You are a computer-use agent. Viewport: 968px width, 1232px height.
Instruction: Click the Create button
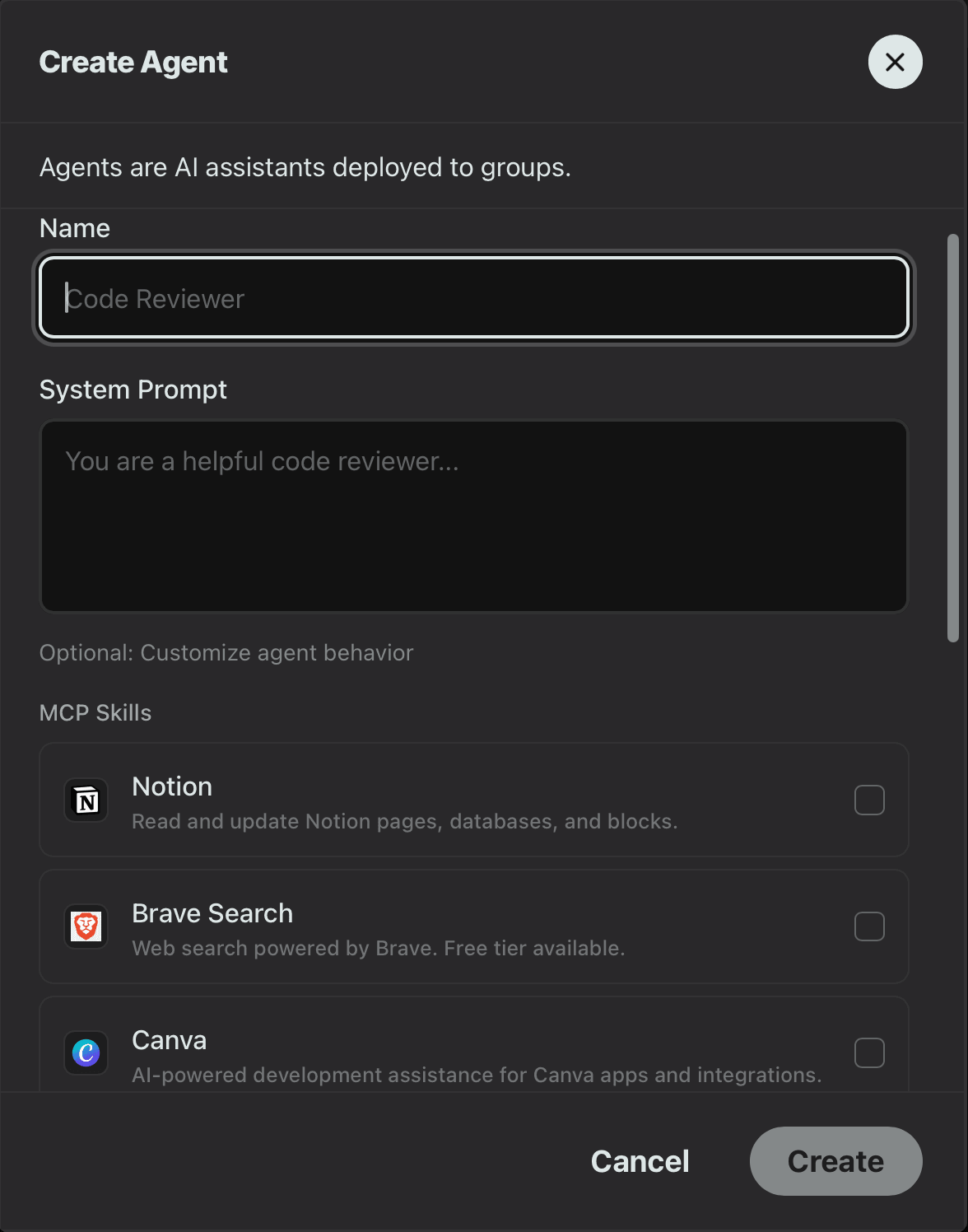(x=835, y=1161)
